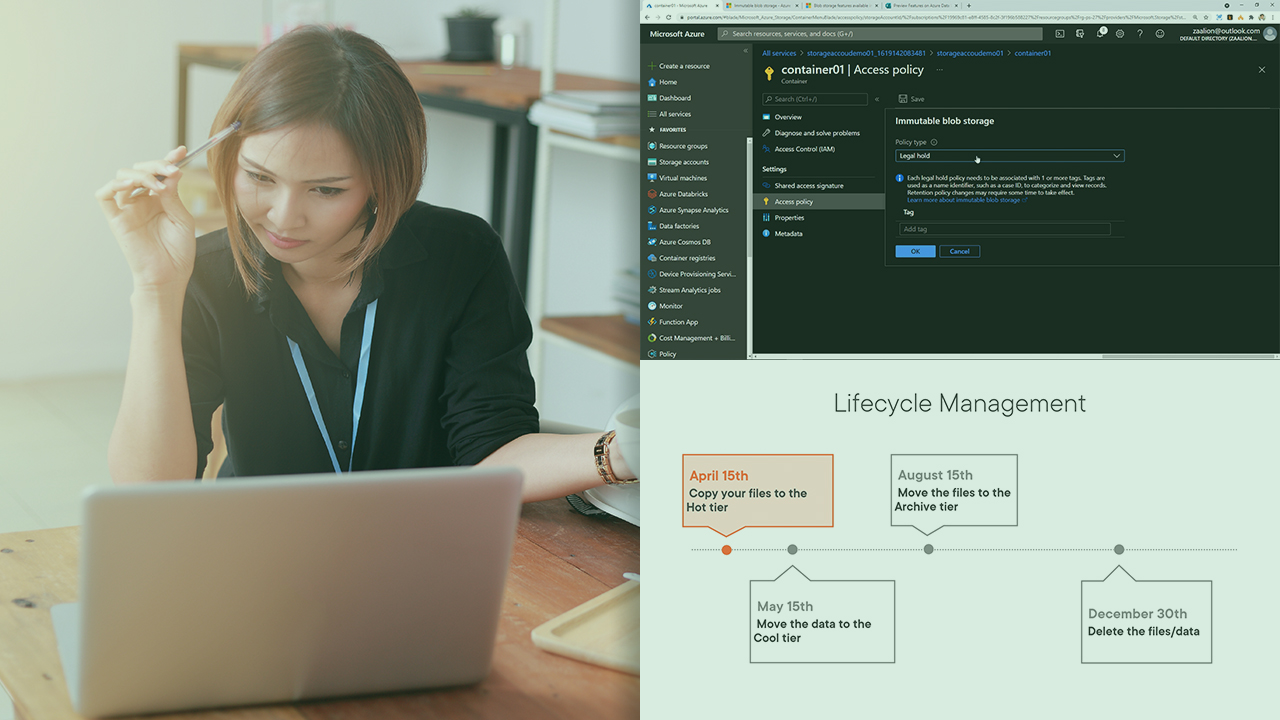Open the notifications bell icon
The width and height of the screenshot is (1280, 720).
click(1100, 34)
